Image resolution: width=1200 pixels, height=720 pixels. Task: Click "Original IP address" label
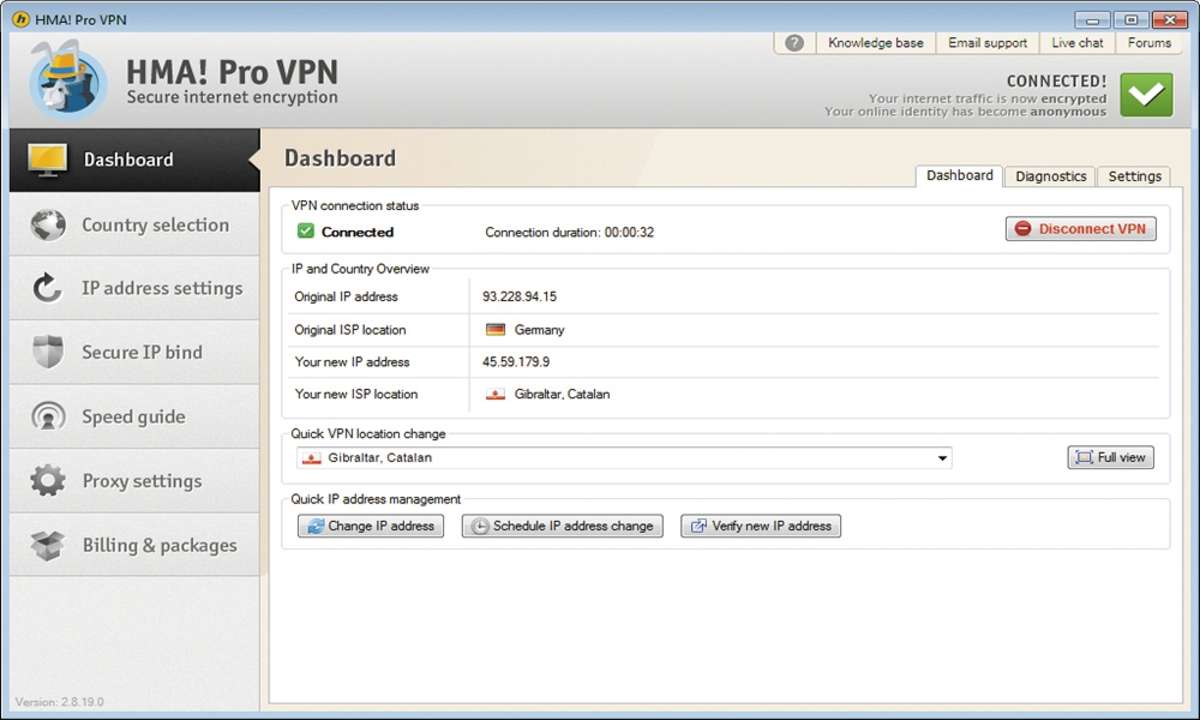346,297
